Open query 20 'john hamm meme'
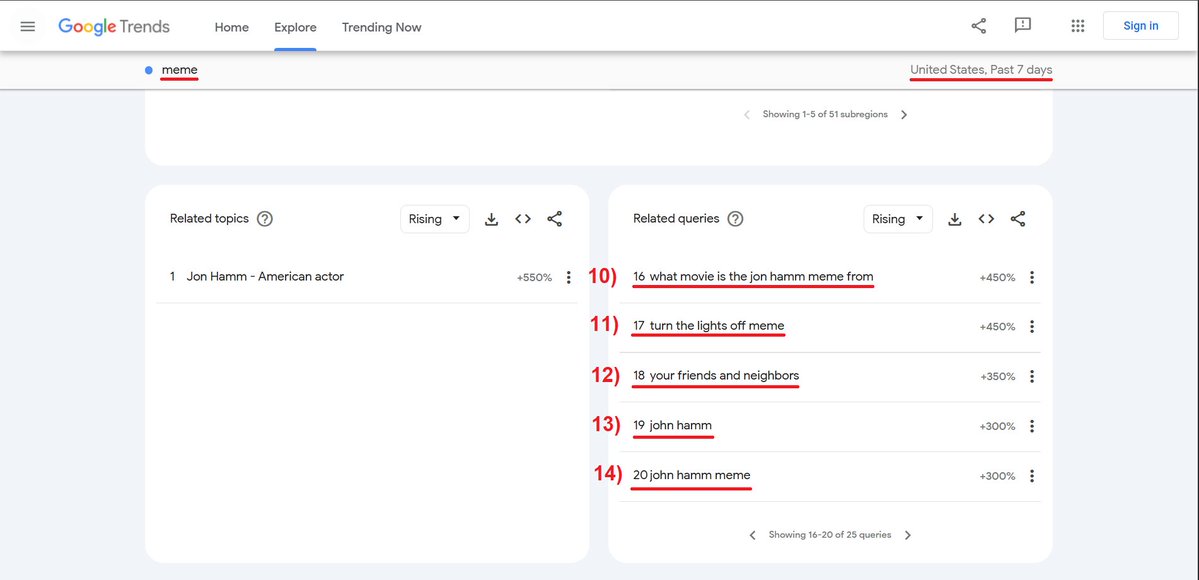Image resolution: width=1199 pixels, height=580 pixels. click(x=700, y=476)
